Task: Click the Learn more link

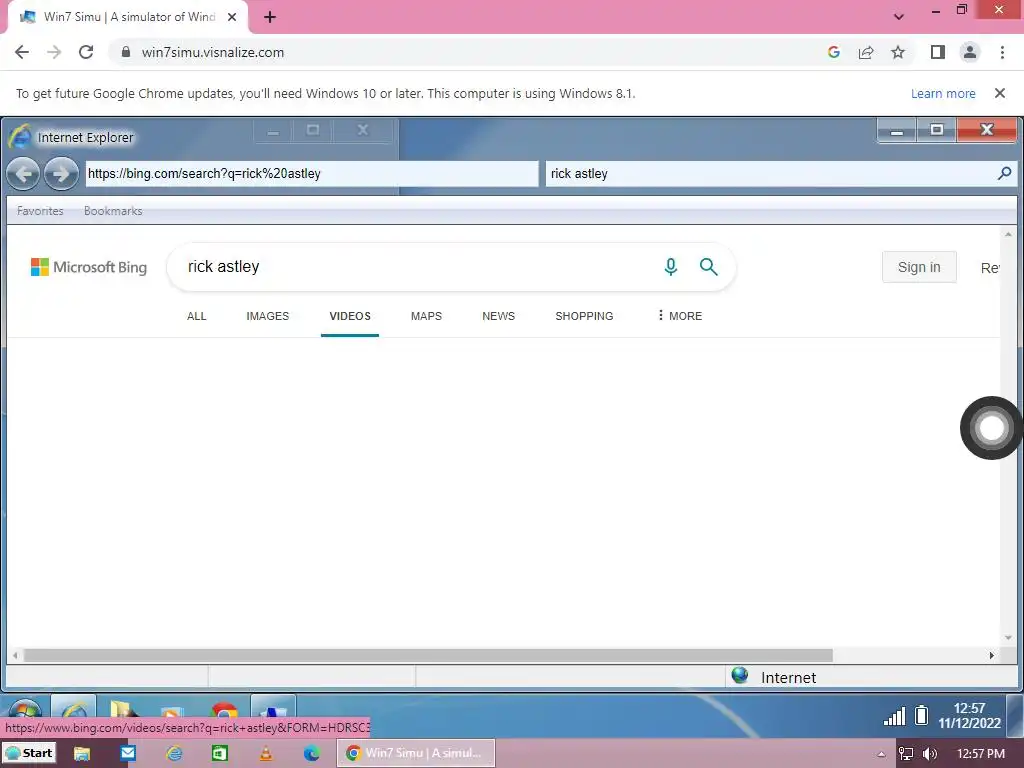Action: coord(943,93)
